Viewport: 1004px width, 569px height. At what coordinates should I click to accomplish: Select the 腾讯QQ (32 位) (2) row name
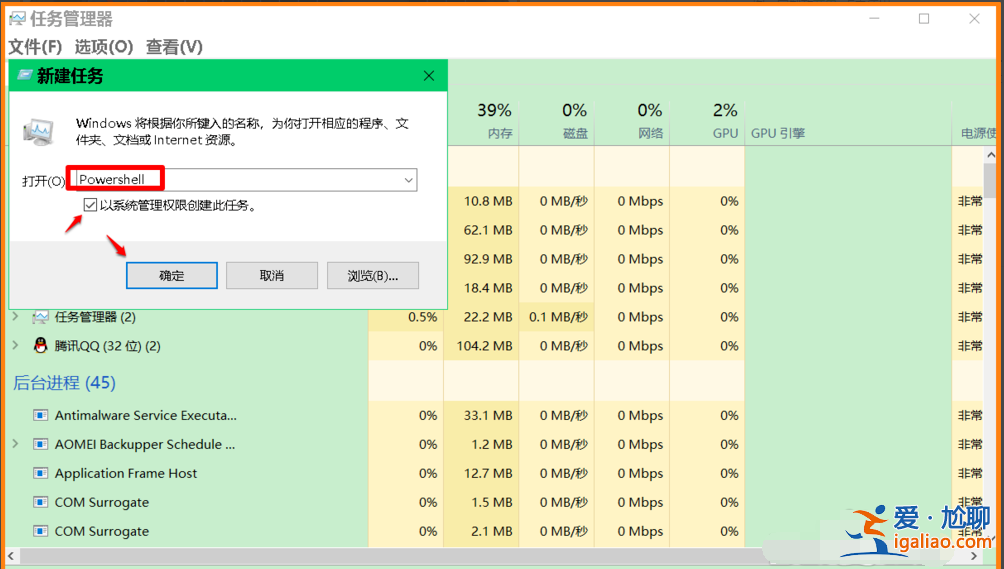108,346
